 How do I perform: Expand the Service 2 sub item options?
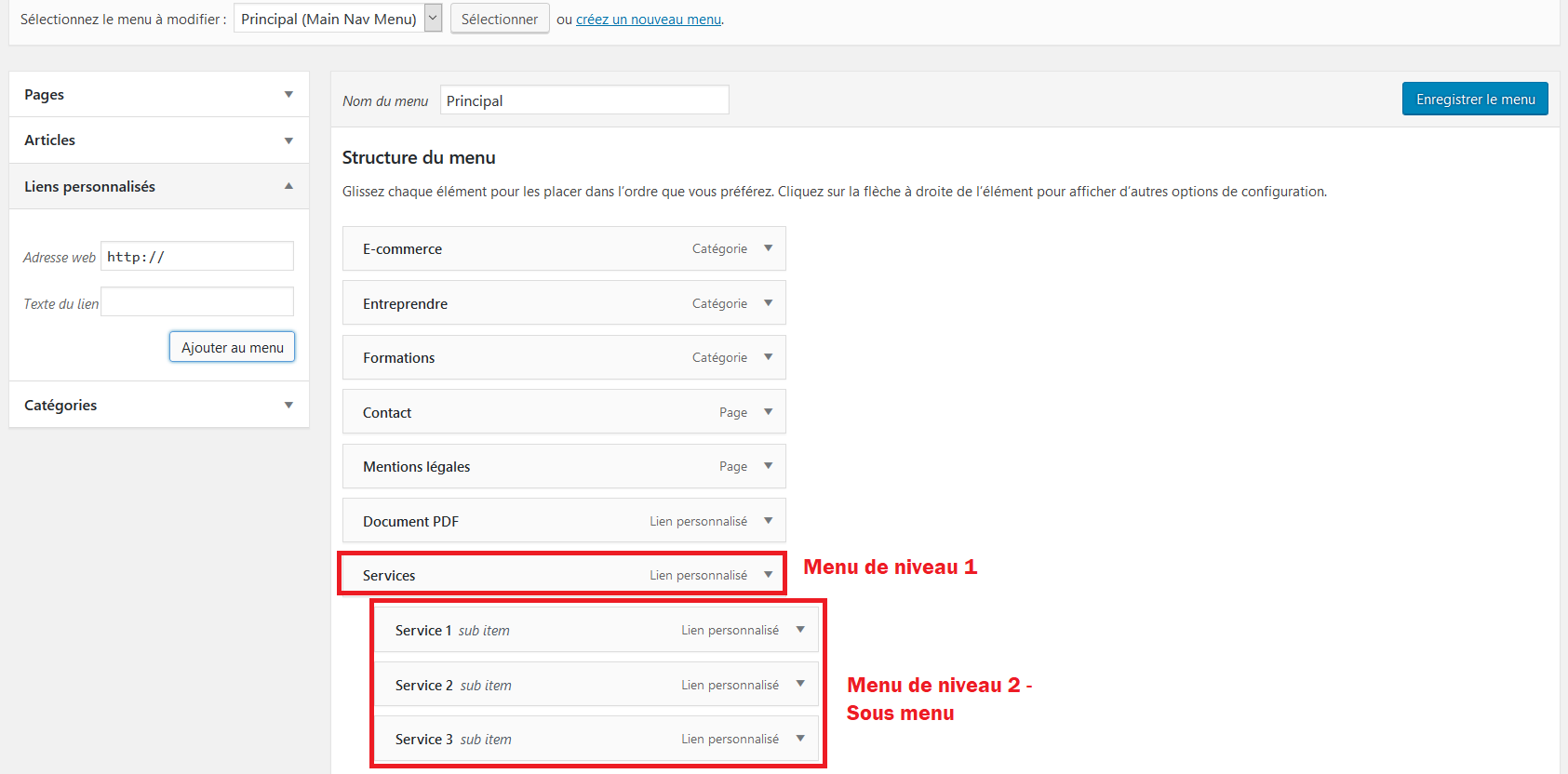tap(800, 685)
